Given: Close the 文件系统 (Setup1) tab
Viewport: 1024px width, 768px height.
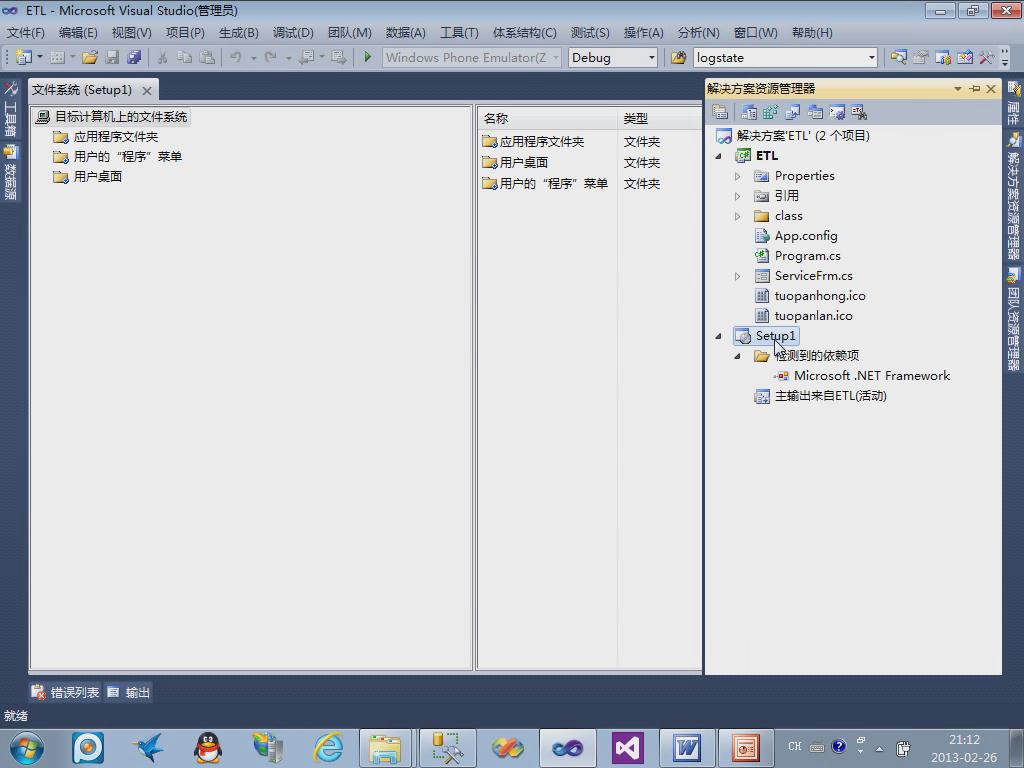Looking at the screenshot, I should (147, 91).
